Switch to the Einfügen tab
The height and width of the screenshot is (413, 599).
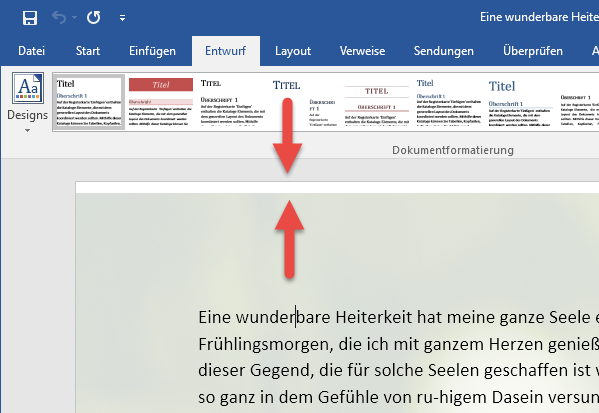click(x=152, y=51)
